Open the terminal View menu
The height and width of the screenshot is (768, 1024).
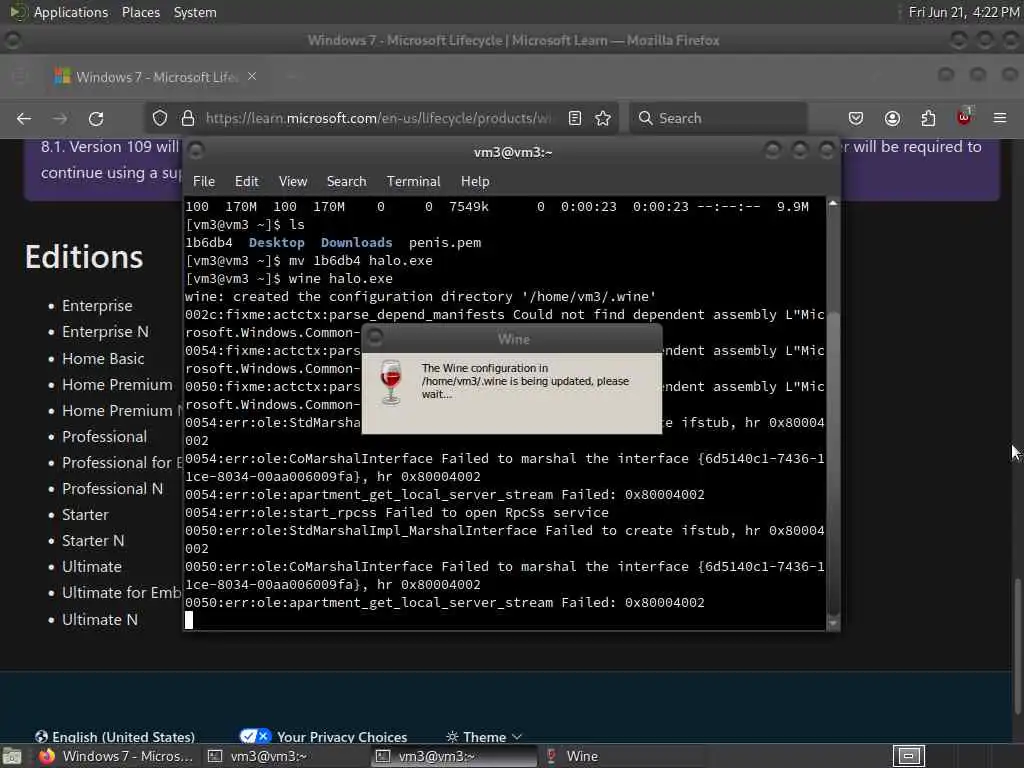tap(293, 182)
